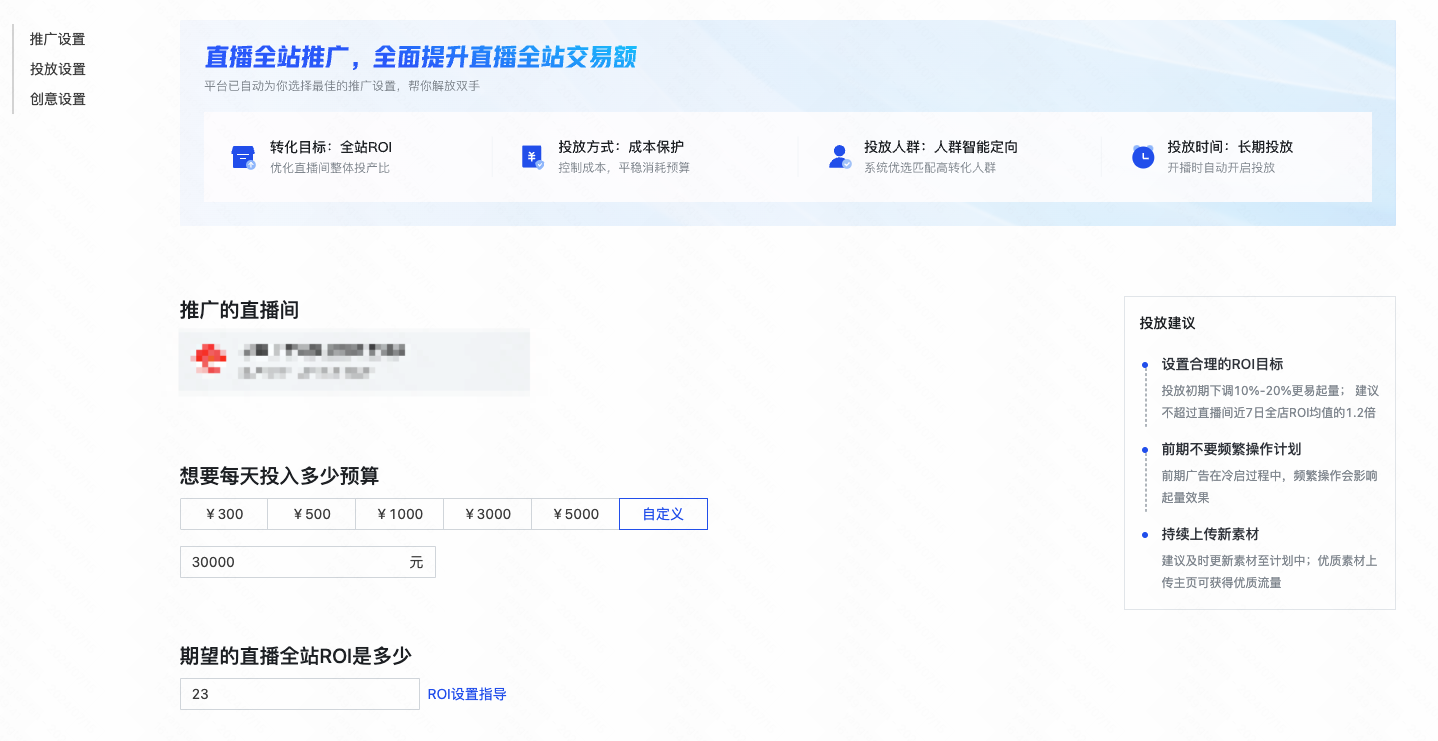The width and height of the screenshot is (1438, 741).
Task: Click the 自定义 custom budget button
Action: (663, 513)
